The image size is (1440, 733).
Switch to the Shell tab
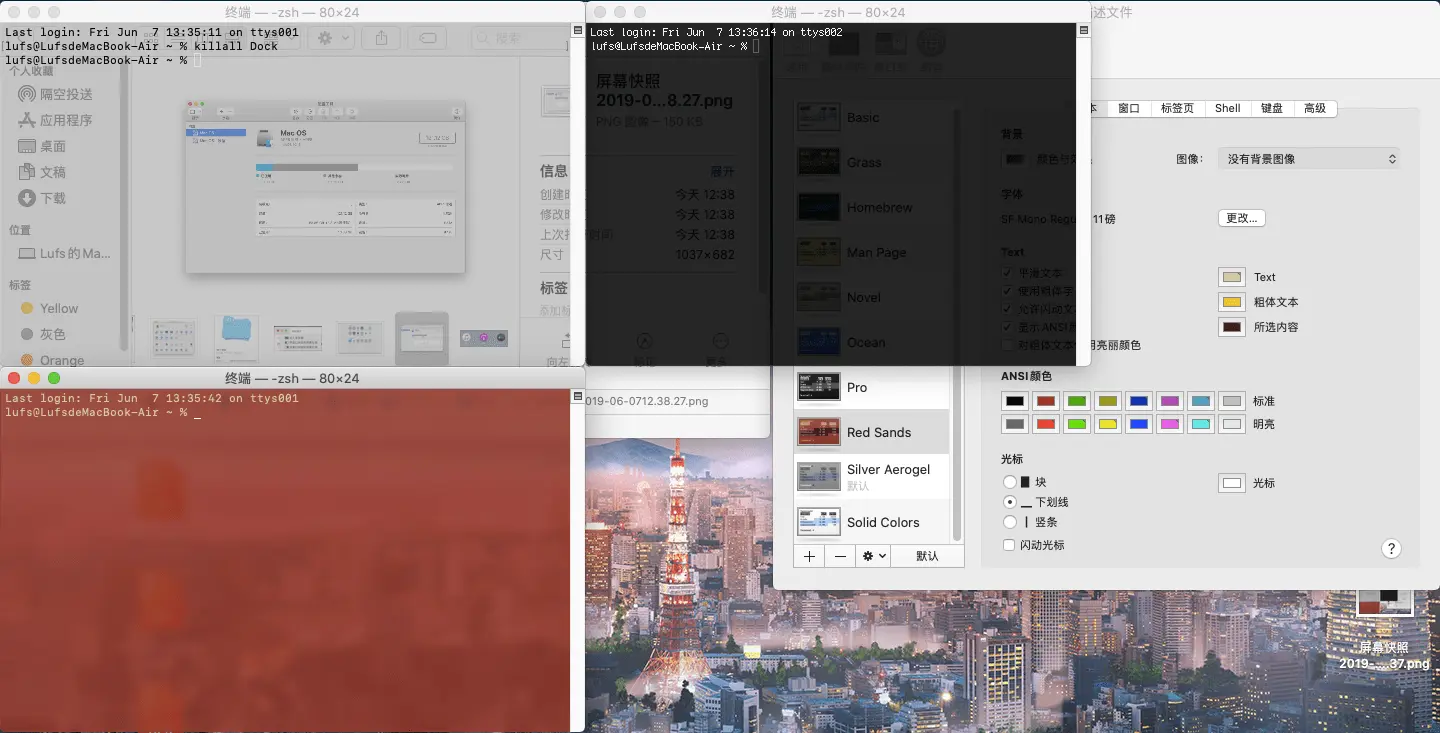coord(1227,108)
